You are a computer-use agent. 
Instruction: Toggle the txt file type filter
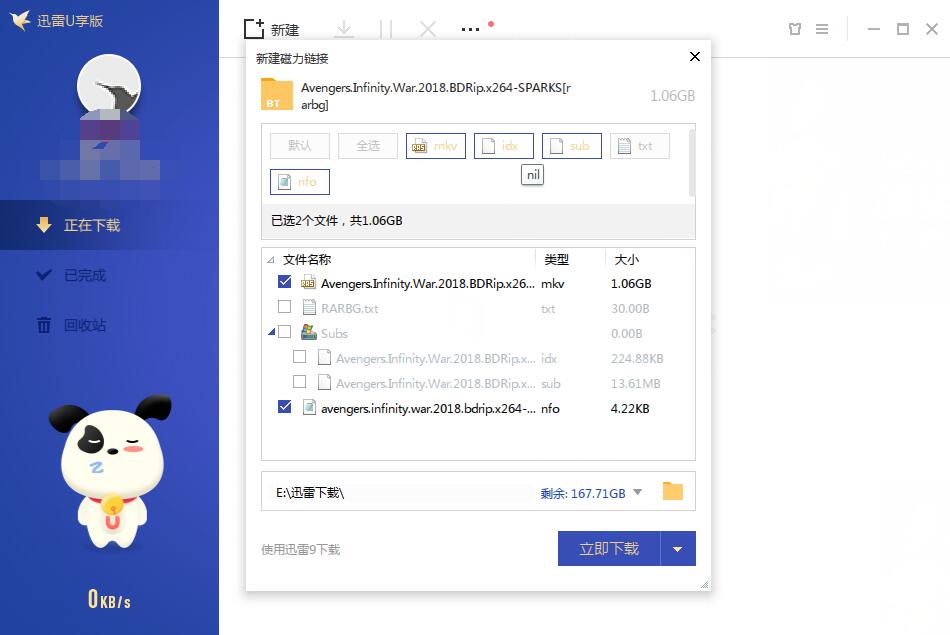(639, 145)
